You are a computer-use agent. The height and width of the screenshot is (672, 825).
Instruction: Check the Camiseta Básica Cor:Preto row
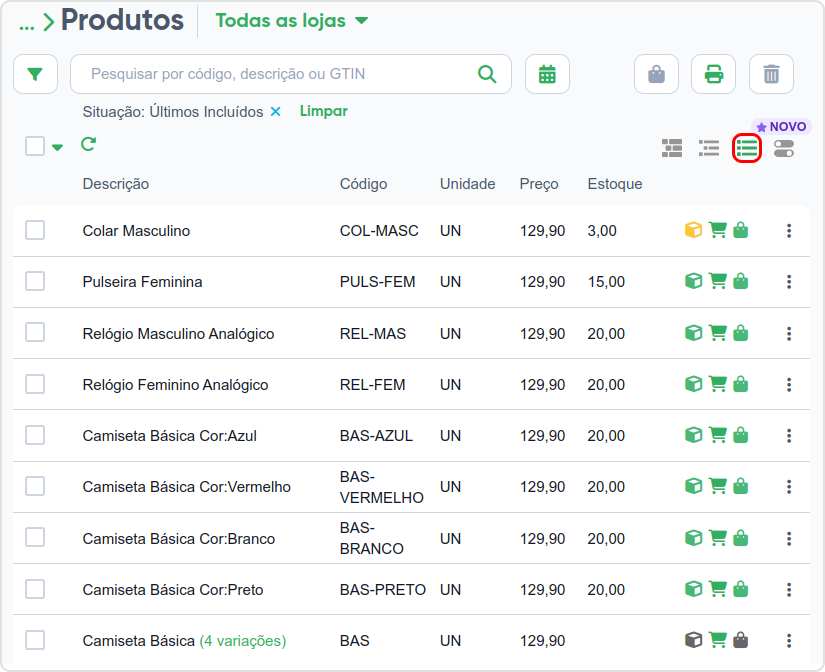click(x=35, y=589)
